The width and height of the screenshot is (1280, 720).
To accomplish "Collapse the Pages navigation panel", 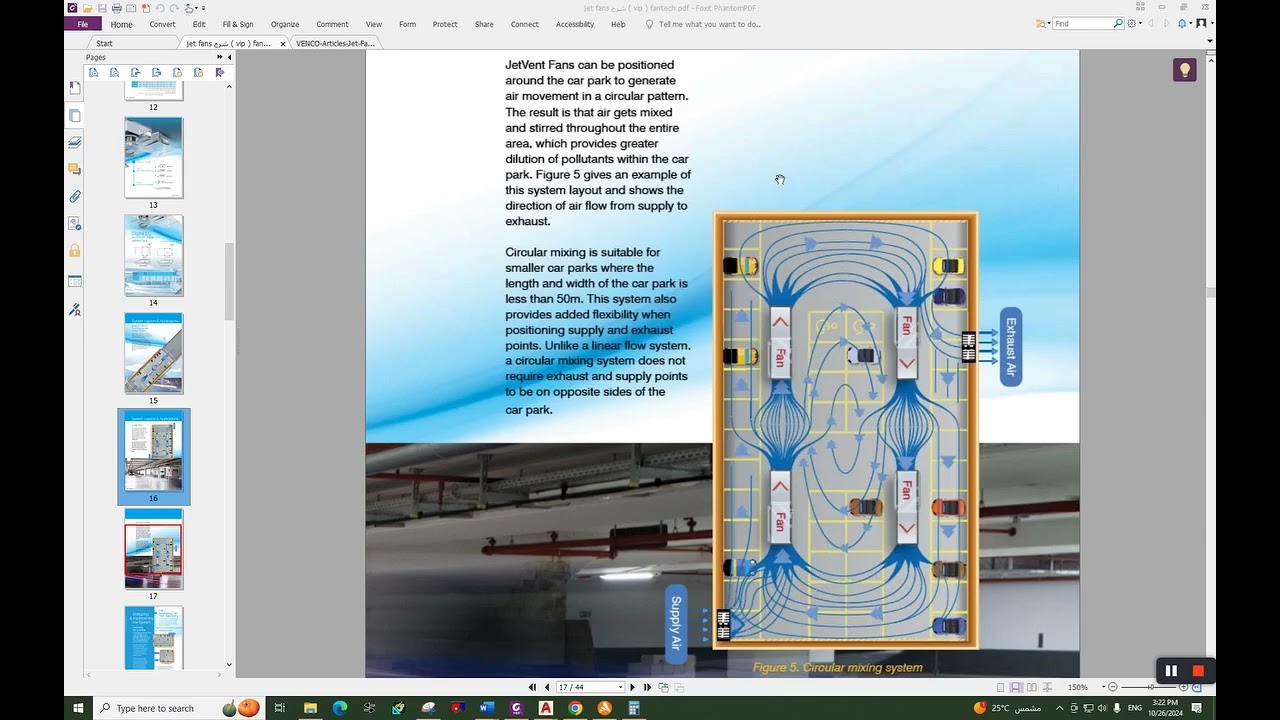I will [229, 57].
